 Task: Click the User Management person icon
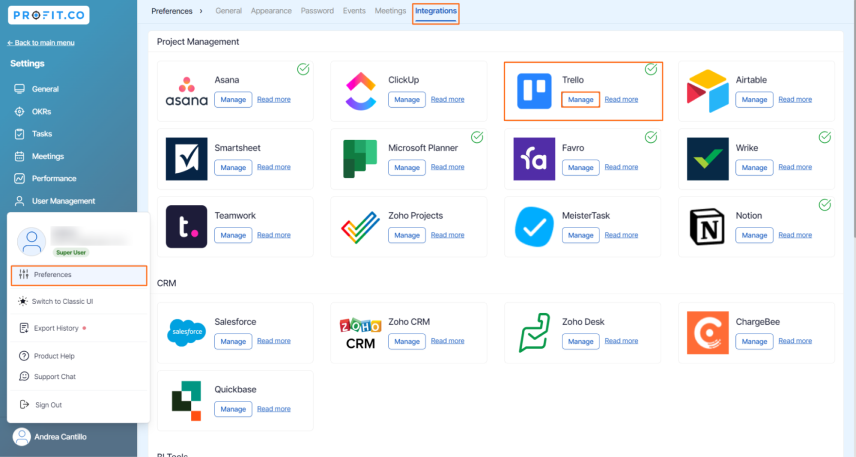click(20, 201)
